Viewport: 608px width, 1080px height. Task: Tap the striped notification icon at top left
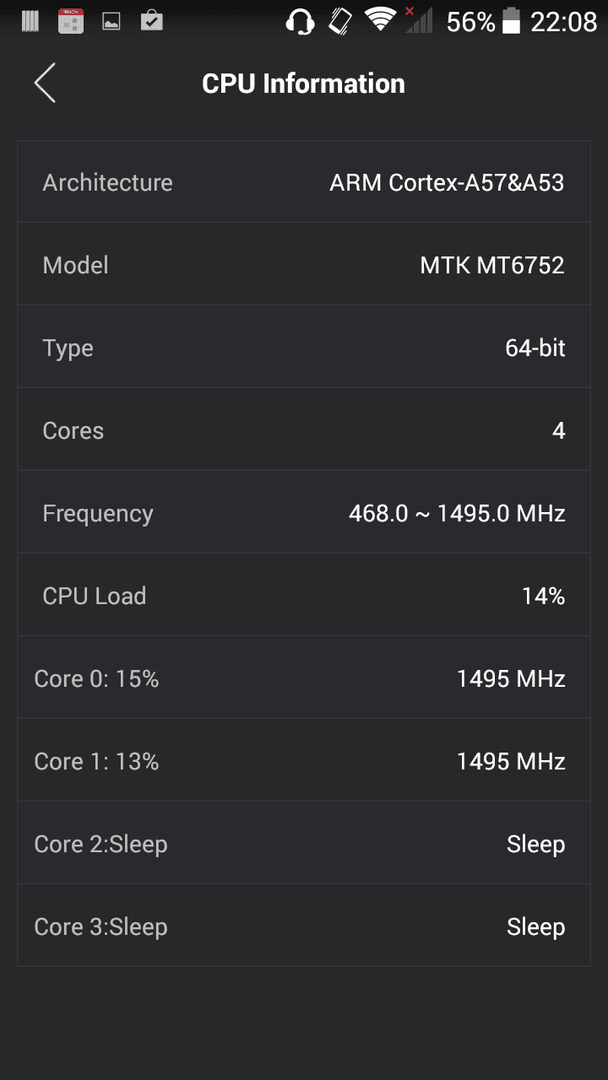30,21
